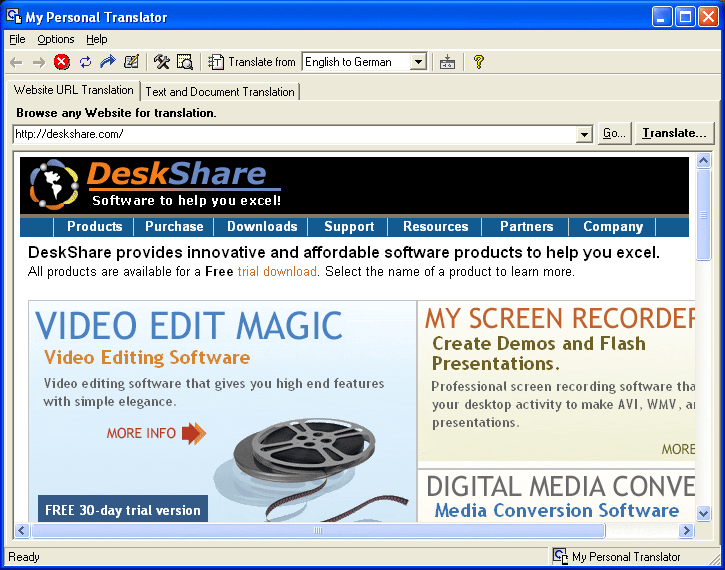The height and width of the screenshot is (570, 725).
Task: Follow the orange 'trial download' link
Action: (x=277, y=271)
